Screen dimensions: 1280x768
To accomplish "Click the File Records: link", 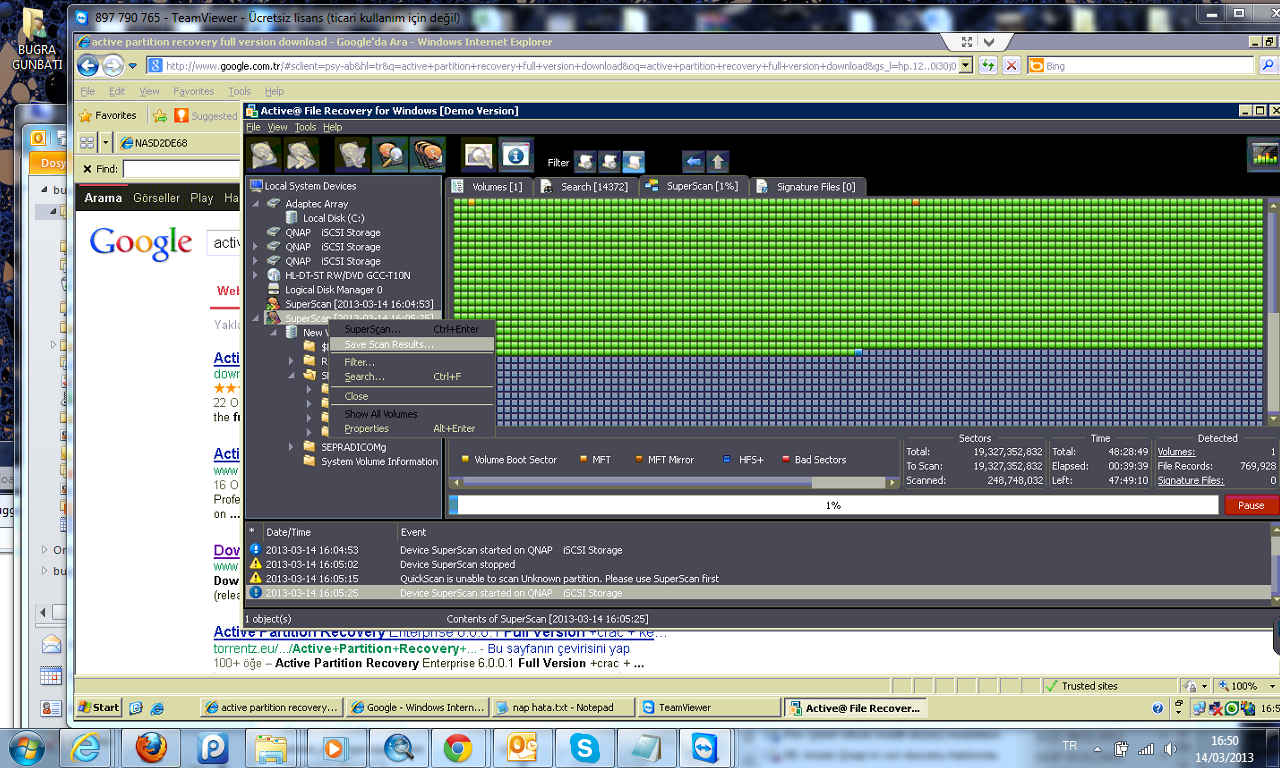I will 1185,466.
